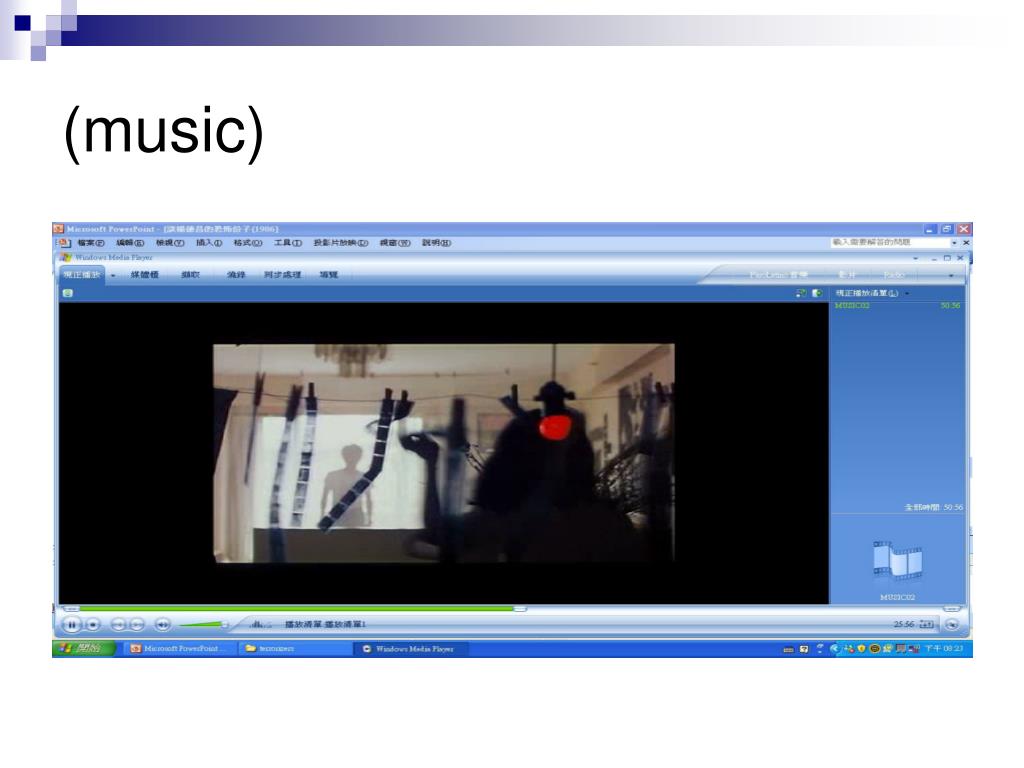This screenshot has width=1024, height=768.
Task: Expand the now playing tab dropdown arrow
Action: (113, 276)
